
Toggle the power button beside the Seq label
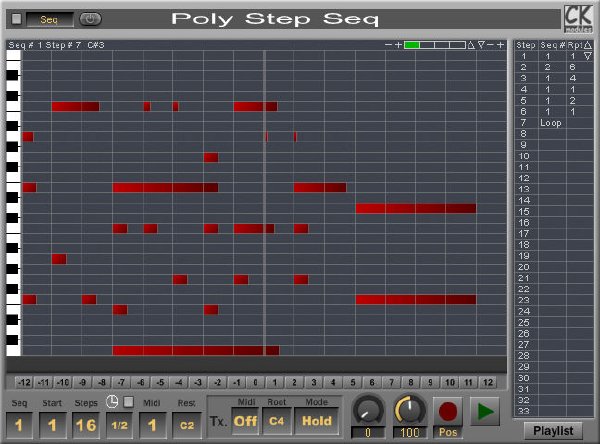pos(90,19)
